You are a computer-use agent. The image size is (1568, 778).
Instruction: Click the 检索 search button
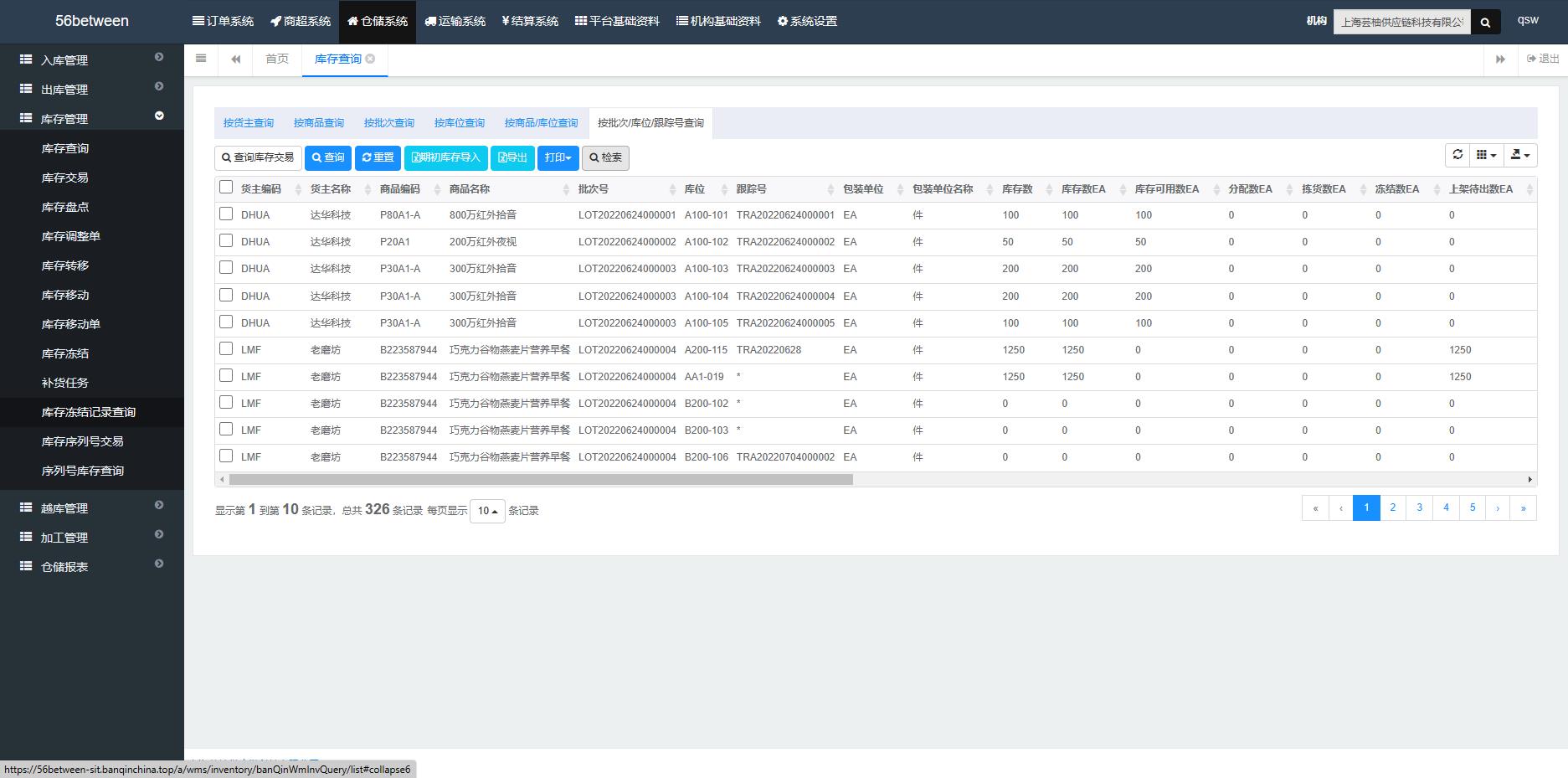tap(605, 157)
